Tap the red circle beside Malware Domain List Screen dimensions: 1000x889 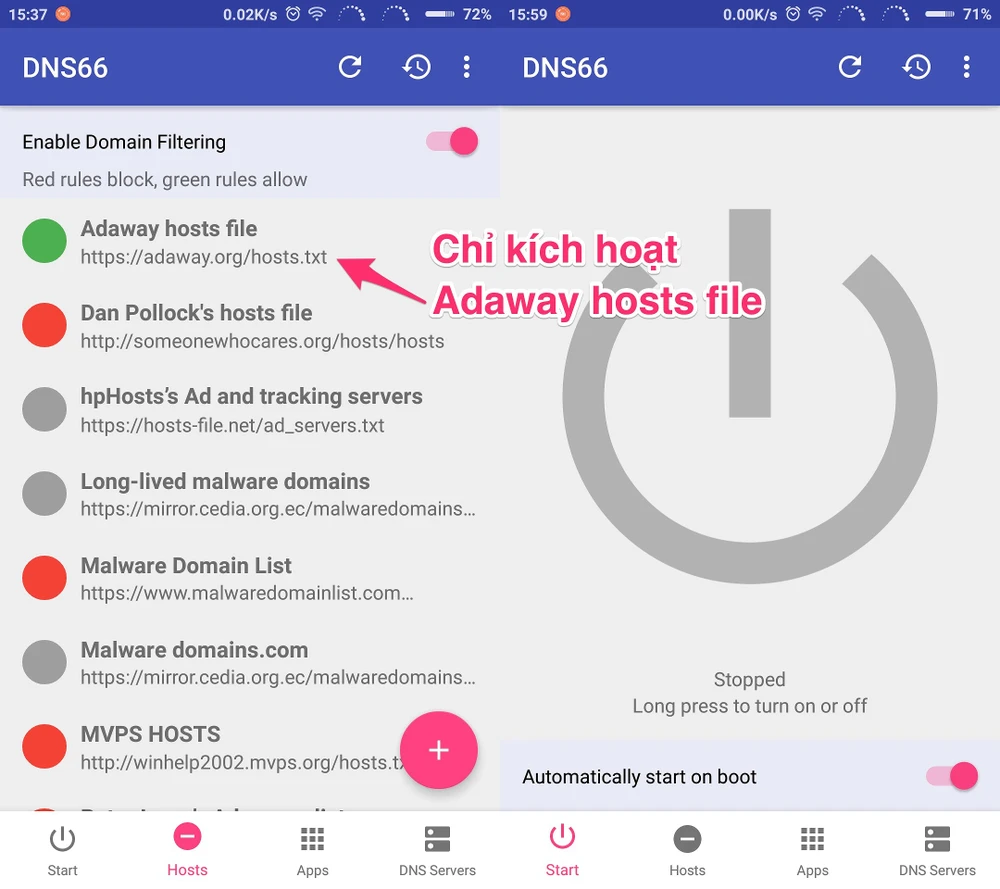(44, 578)
